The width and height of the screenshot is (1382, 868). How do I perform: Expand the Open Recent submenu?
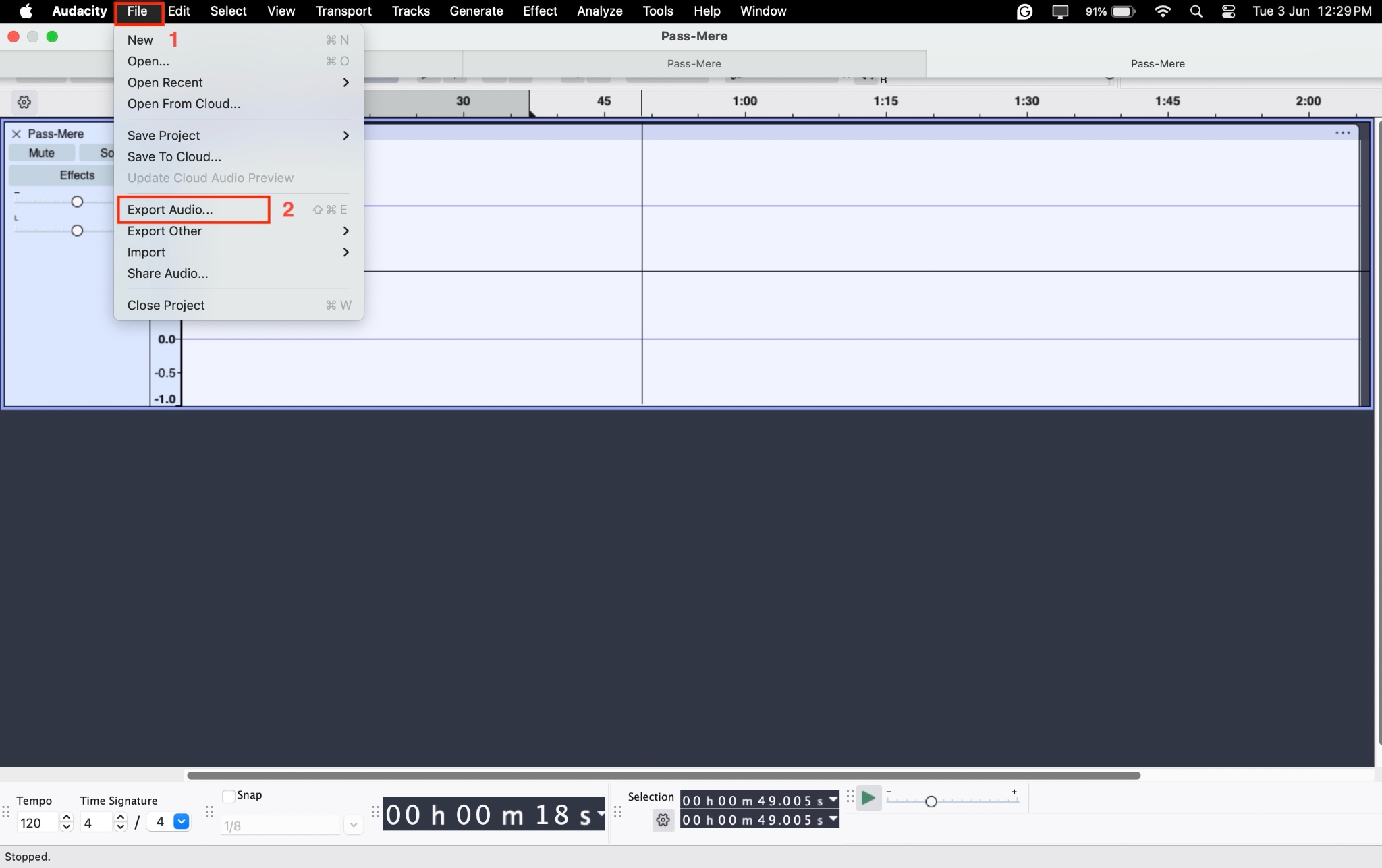238,82
